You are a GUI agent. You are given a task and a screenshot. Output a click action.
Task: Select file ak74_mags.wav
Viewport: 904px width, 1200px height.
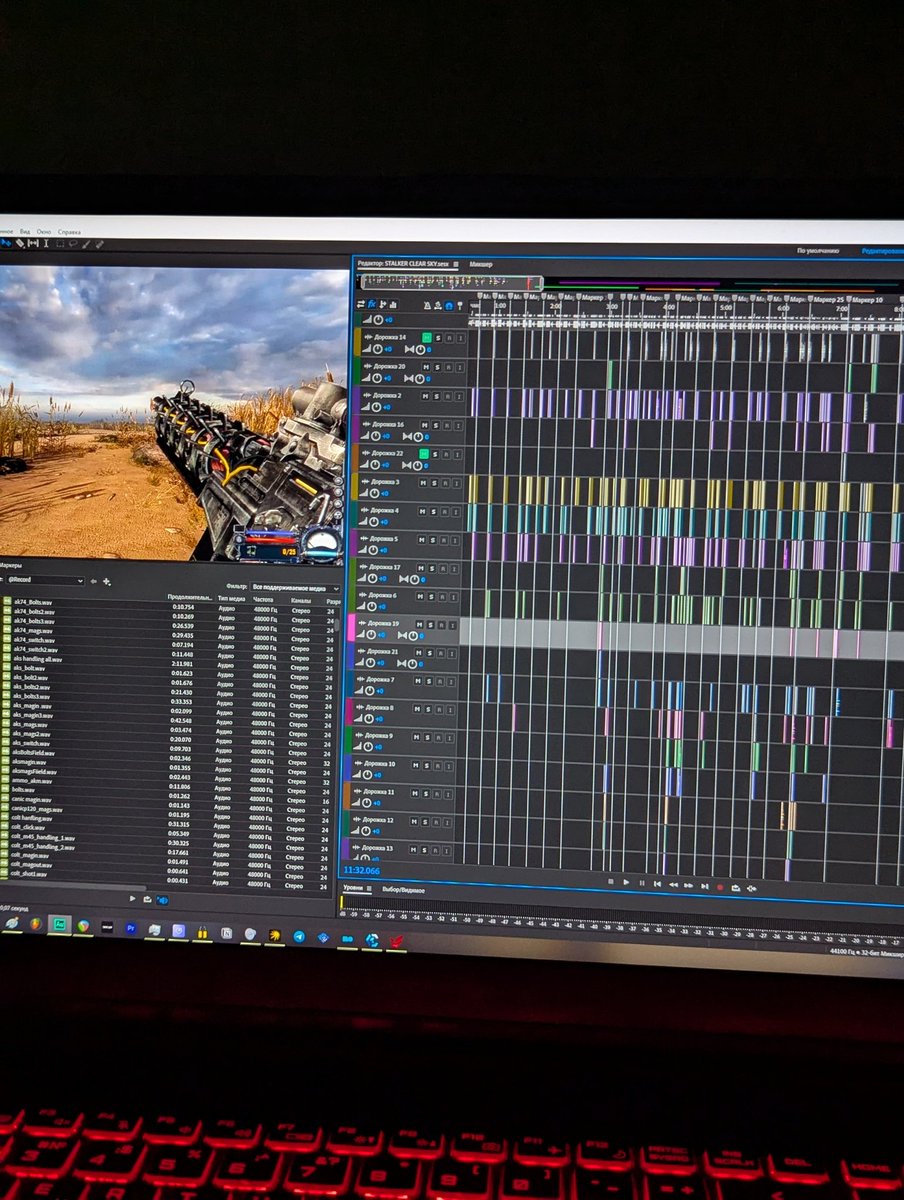(34, 630)
